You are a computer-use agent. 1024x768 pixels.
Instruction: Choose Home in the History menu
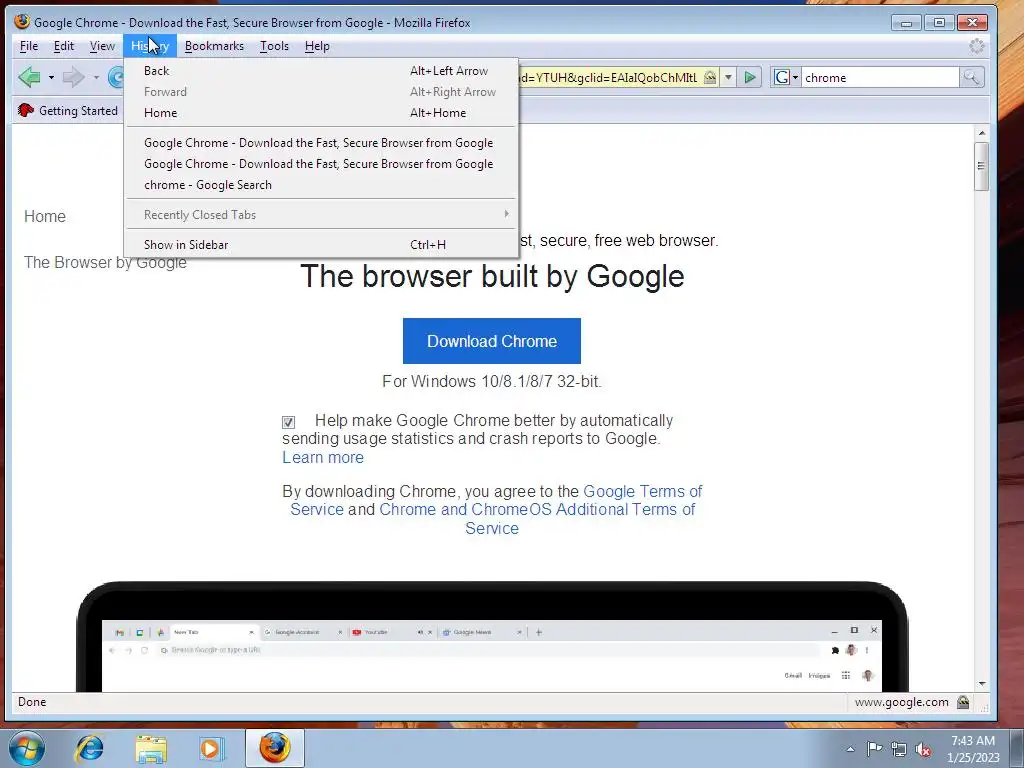click(x=320, y=112)
